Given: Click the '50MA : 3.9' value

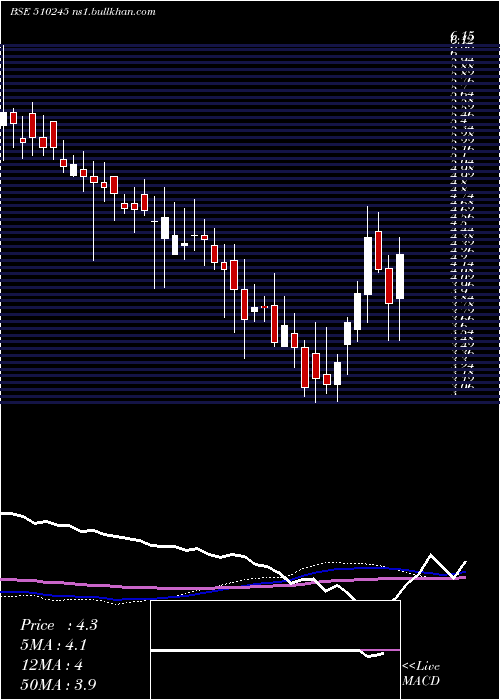Looking at the screenshot, I should click(x=58, y=684).
